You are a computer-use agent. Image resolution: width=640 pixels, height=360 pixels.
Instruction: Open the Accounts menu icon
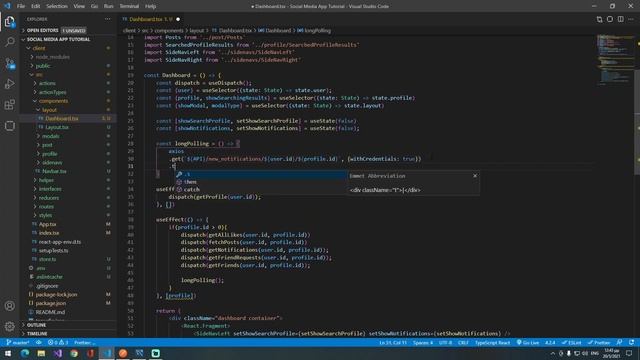(9, 306)
